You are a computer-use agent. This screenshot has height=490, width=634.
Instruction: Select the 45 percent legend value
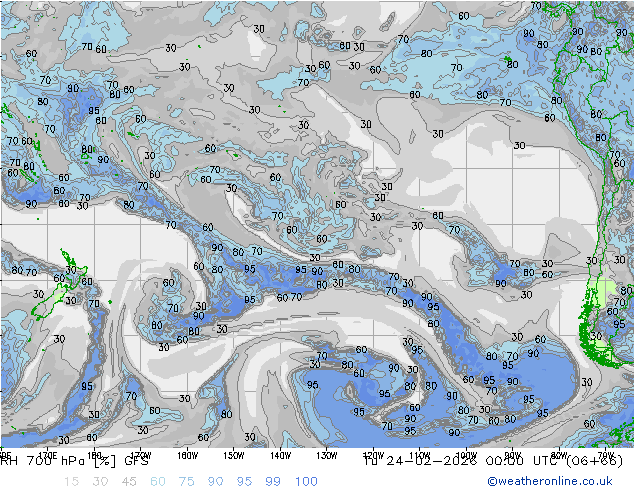tap(129, 482)
